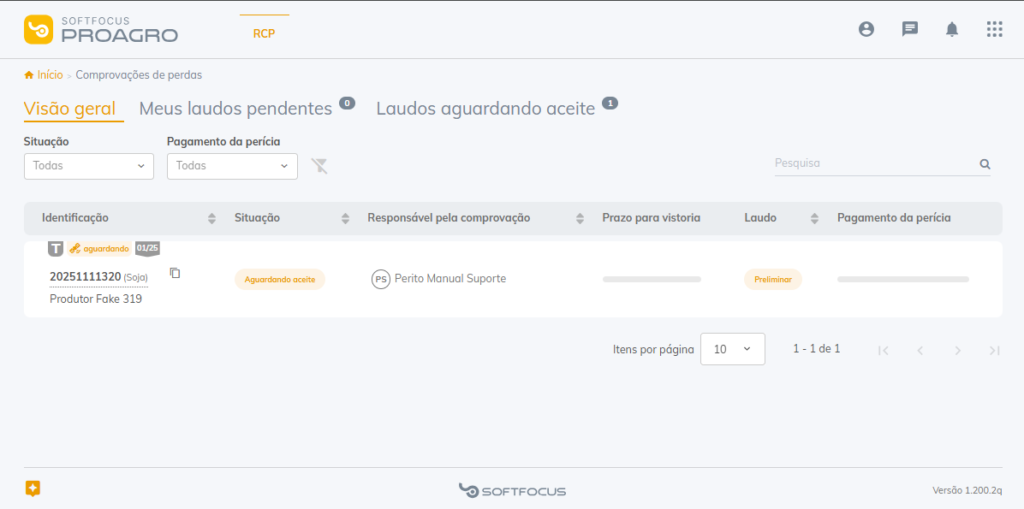Open the apps grid menu
The width and height of the screenshot is (1024, 509).
pyautogui.click(x=994, y=29)
